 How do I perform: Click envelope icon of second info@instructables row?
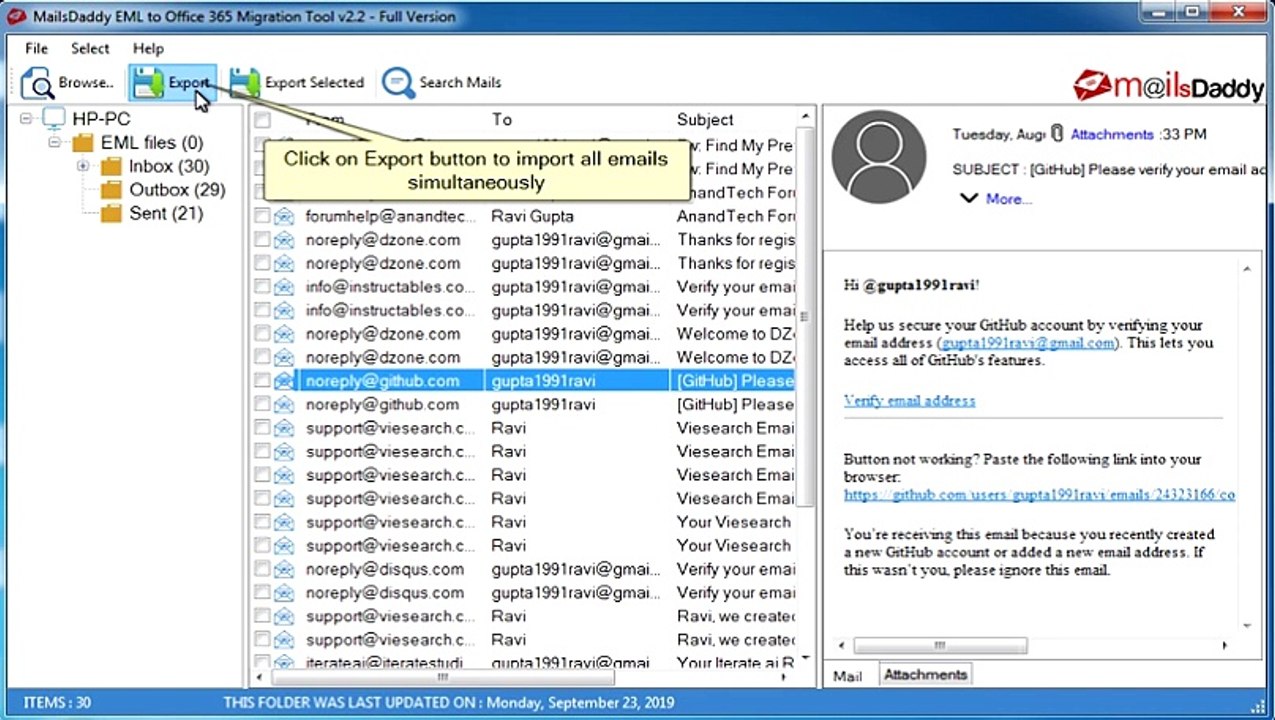pyautogui.click(x=284, y=310)
